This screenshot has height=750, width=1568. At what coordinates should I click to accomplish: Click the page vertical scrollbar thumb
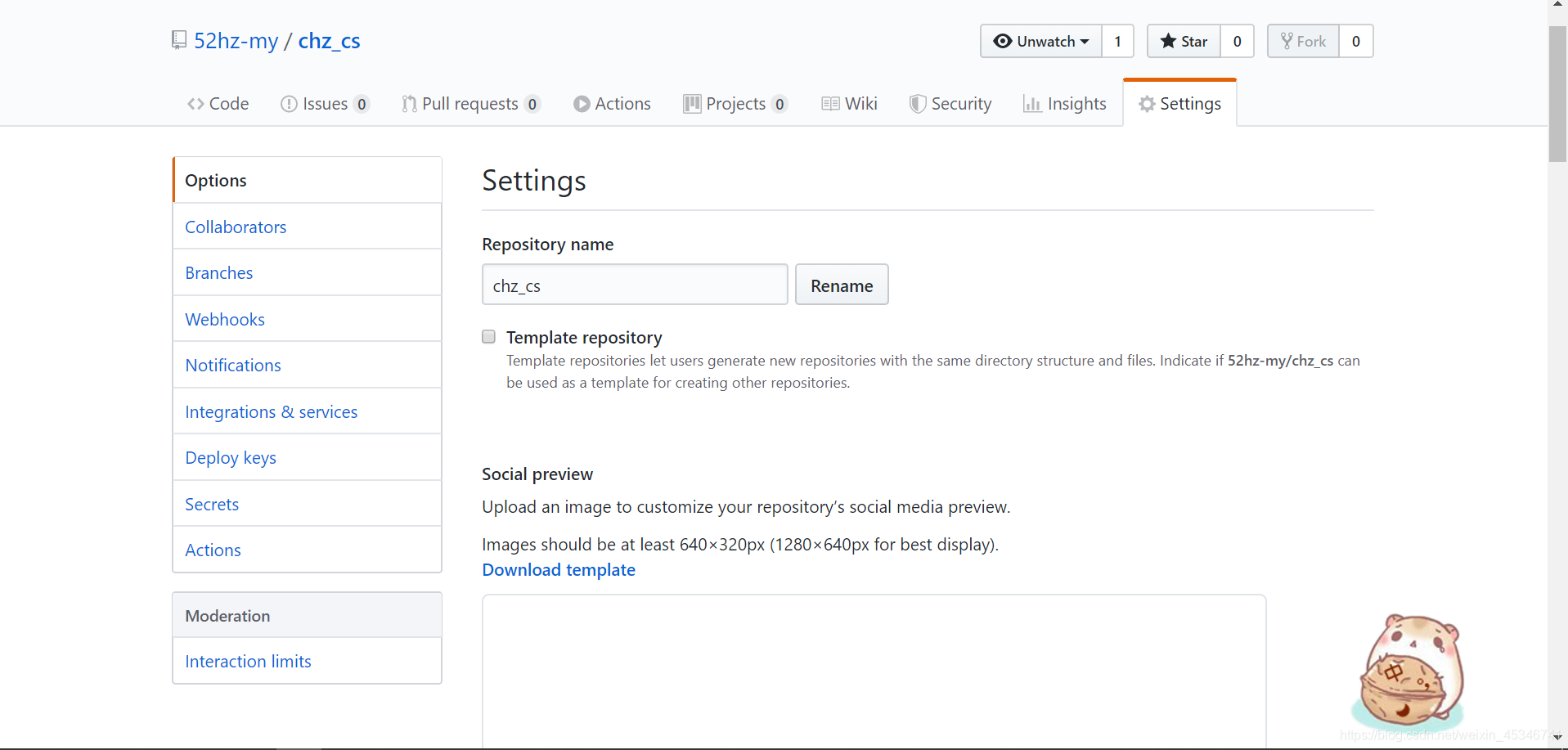coord(1557,94)
